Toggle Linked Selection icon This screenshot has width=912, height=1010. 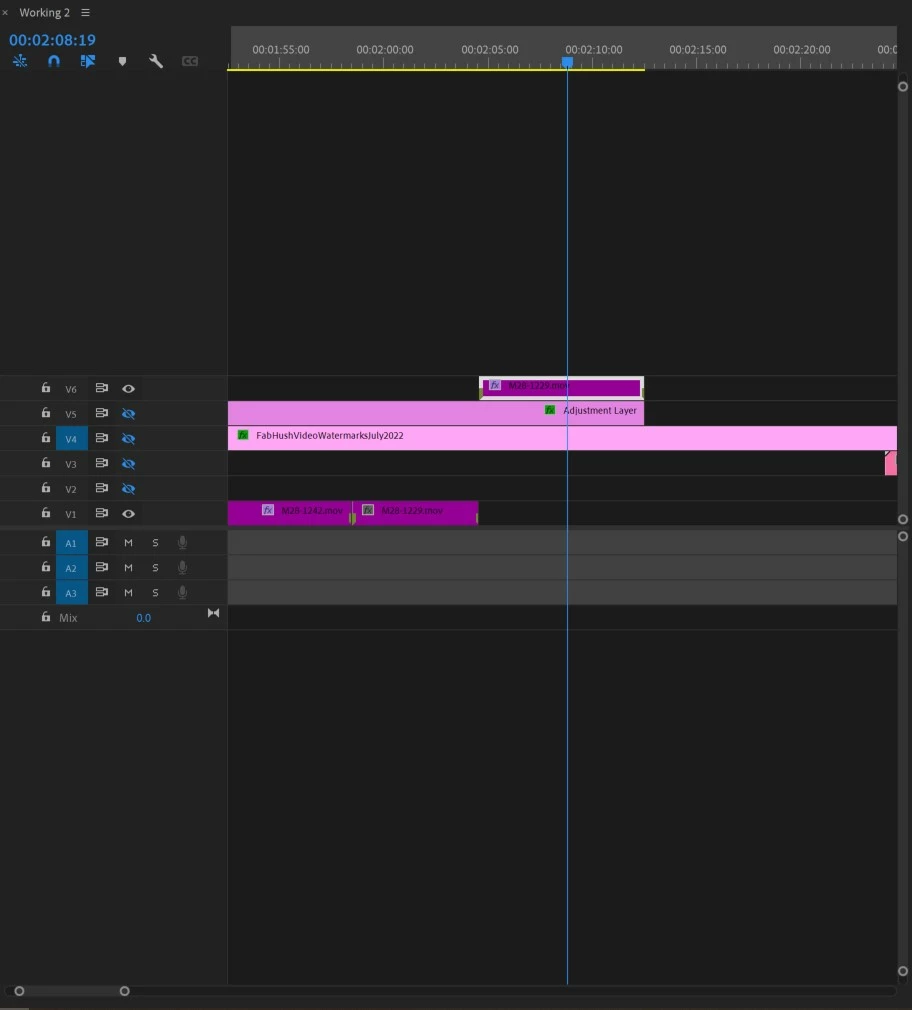[x=88, y=61]
